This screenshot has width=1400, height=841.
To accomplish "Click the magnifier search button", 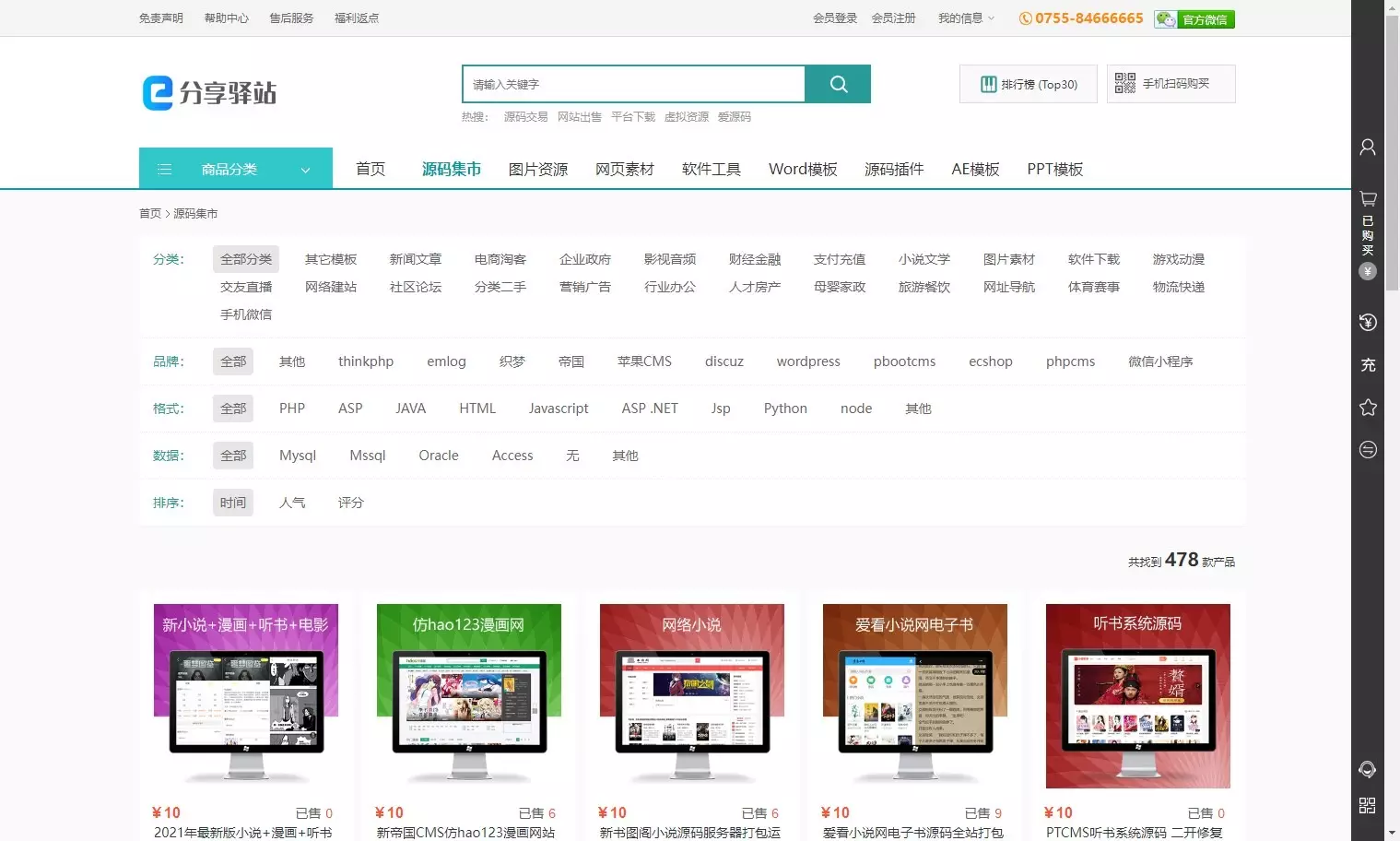I will pos(838,84).
